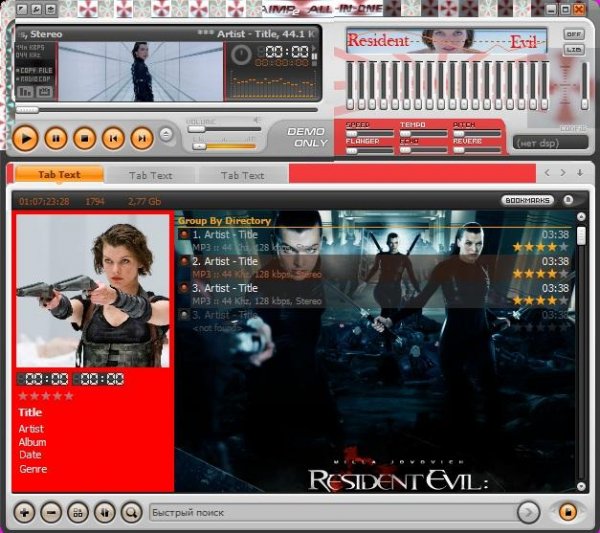Adjust the orange balance slider
The height and width of the screenshot is (533, 600).
click(x=224, y=146)
